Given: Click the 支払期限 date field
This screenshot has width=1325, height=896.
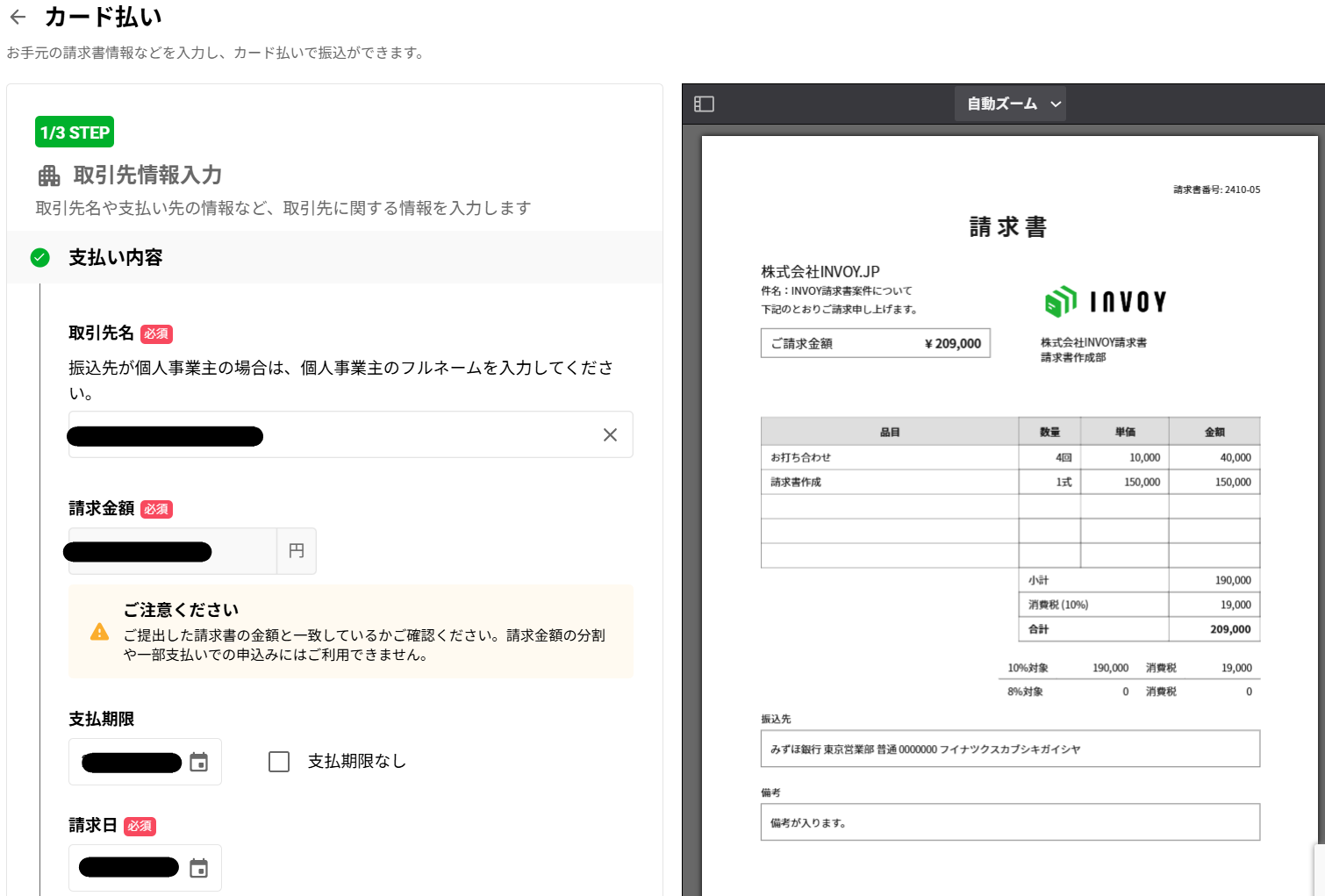Looking at the screenshot, I should (x=145, y=762).
